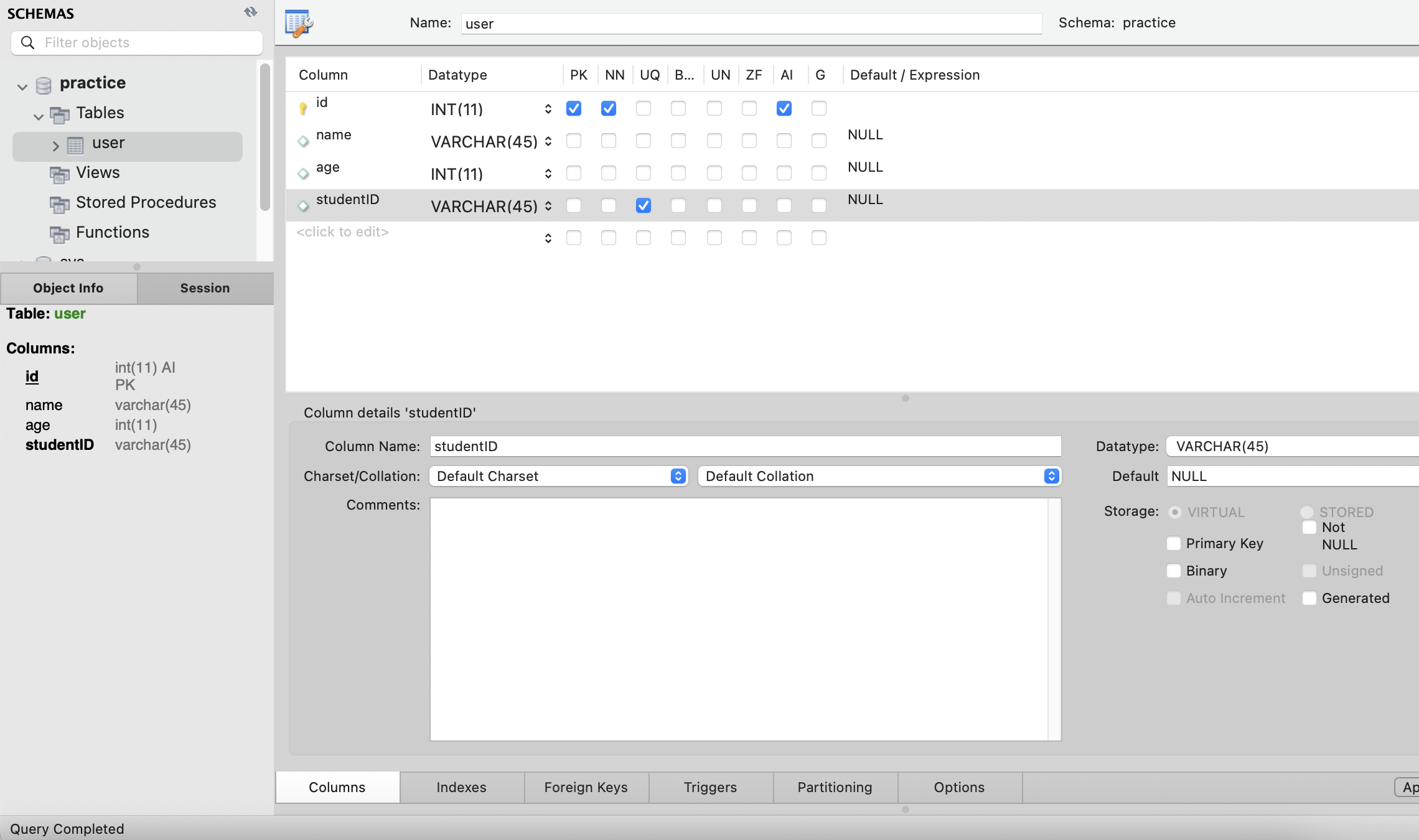Screen dimensions: 1419x840
Task: Click the Functions folder icon
Action: (60, 233)
